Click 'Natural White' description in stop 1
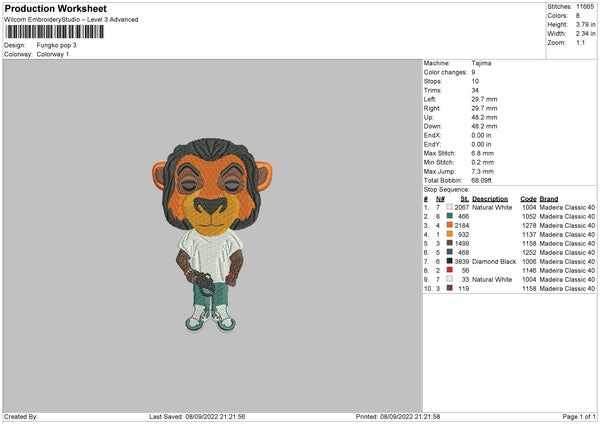The width and height of the screenshot is (600, 424). (x=492, y=207)
